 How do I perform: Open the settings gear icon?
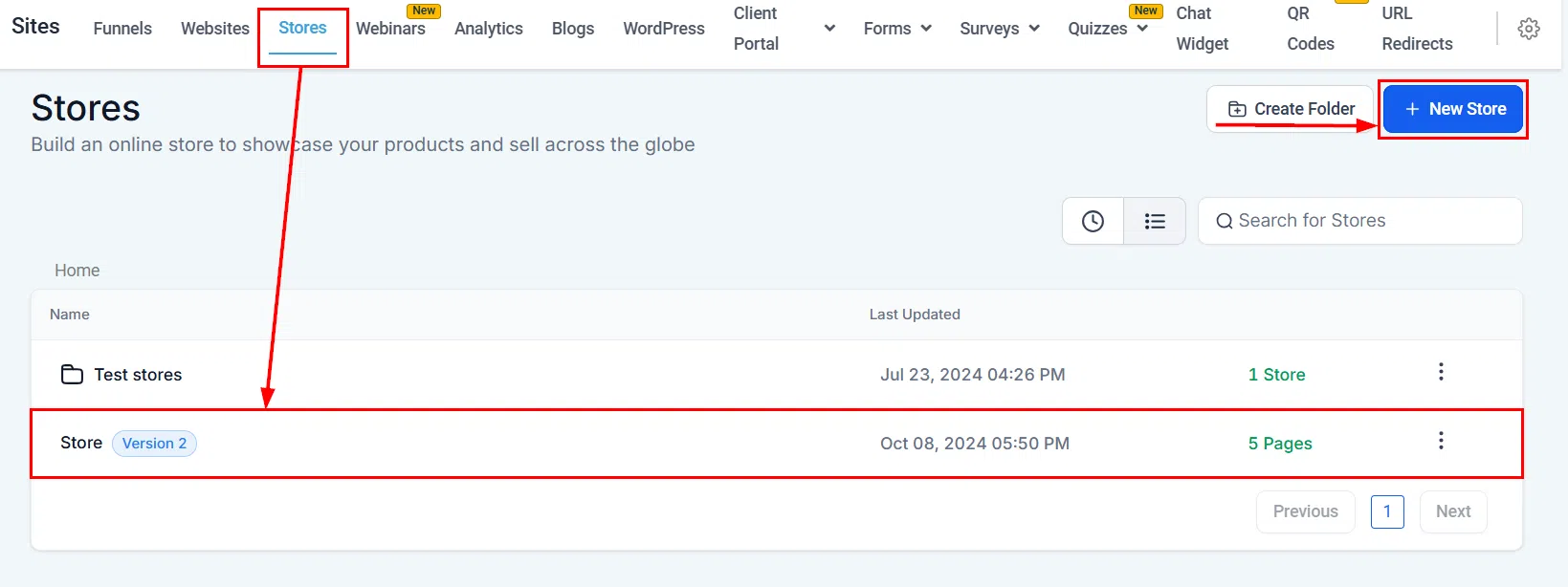(x=1529, y=29)
